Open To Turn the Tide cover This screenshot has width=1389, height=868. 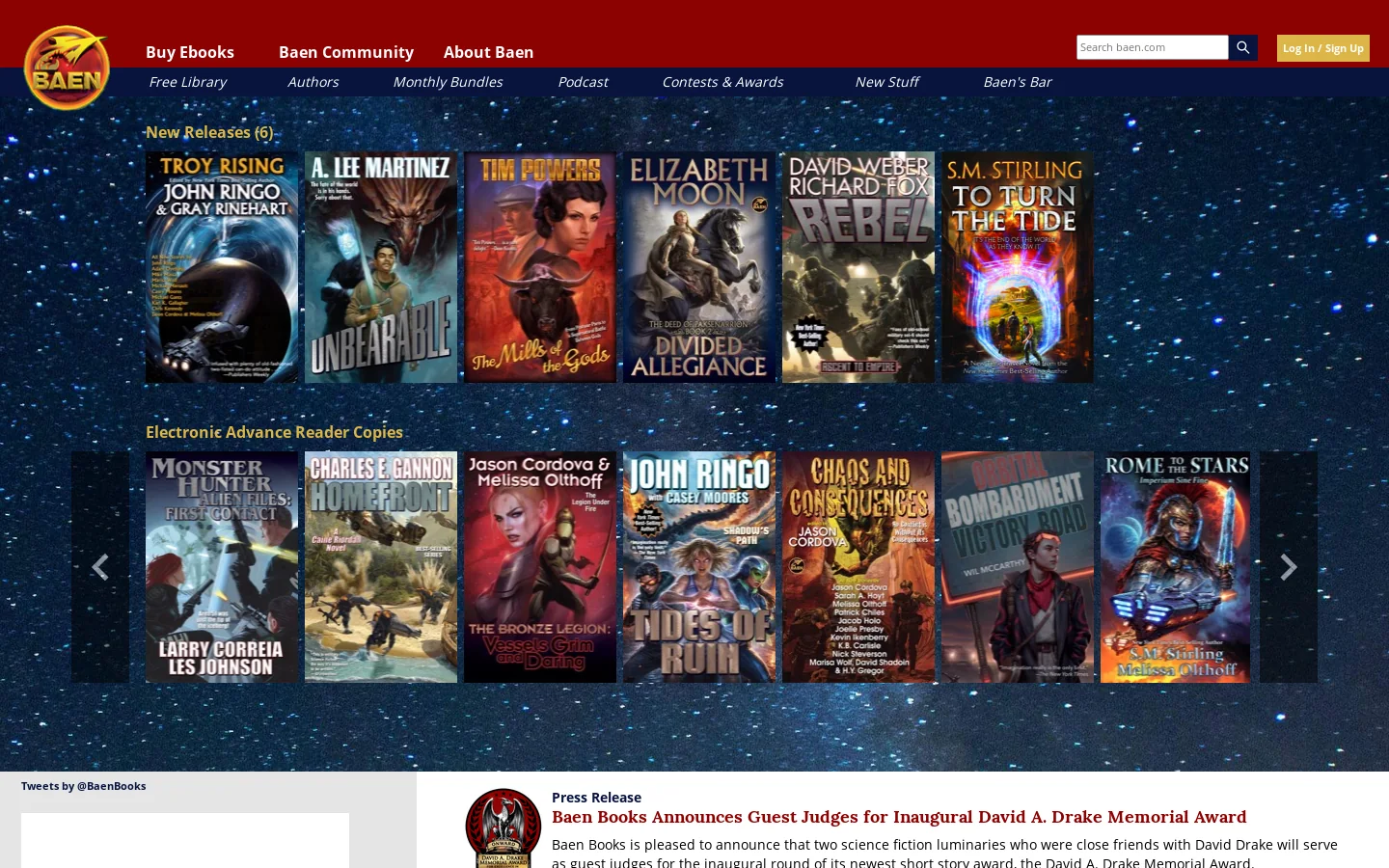point(1018,267)
